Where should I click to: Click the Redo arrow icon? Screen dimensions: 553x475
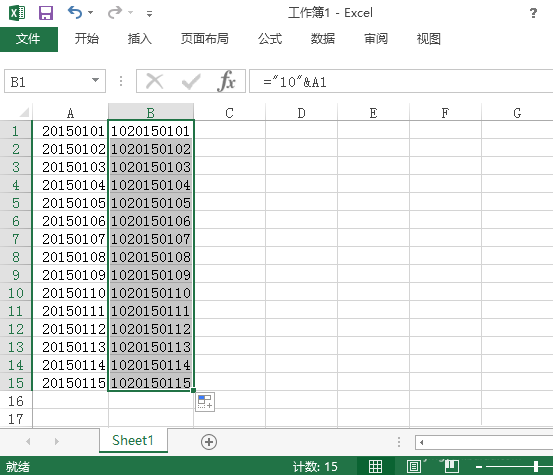tap(115, 13)
